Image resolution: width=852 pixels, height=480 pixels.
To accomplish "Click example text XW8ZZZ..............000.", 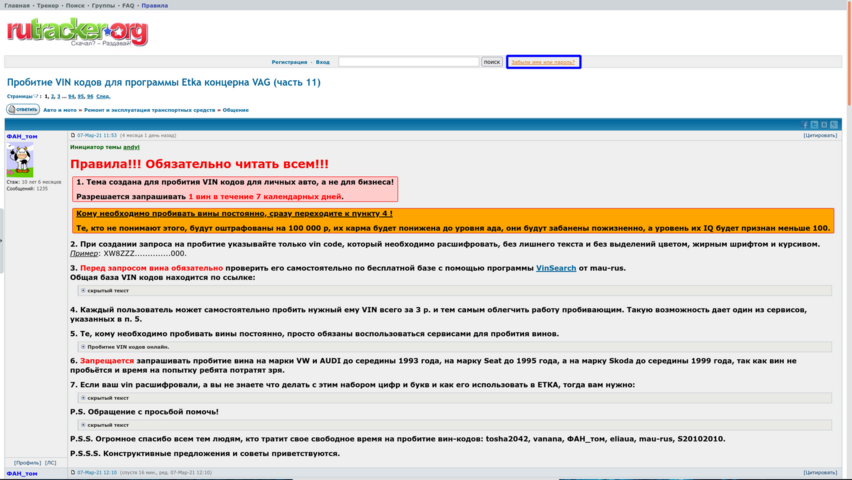I will (145, 253).
